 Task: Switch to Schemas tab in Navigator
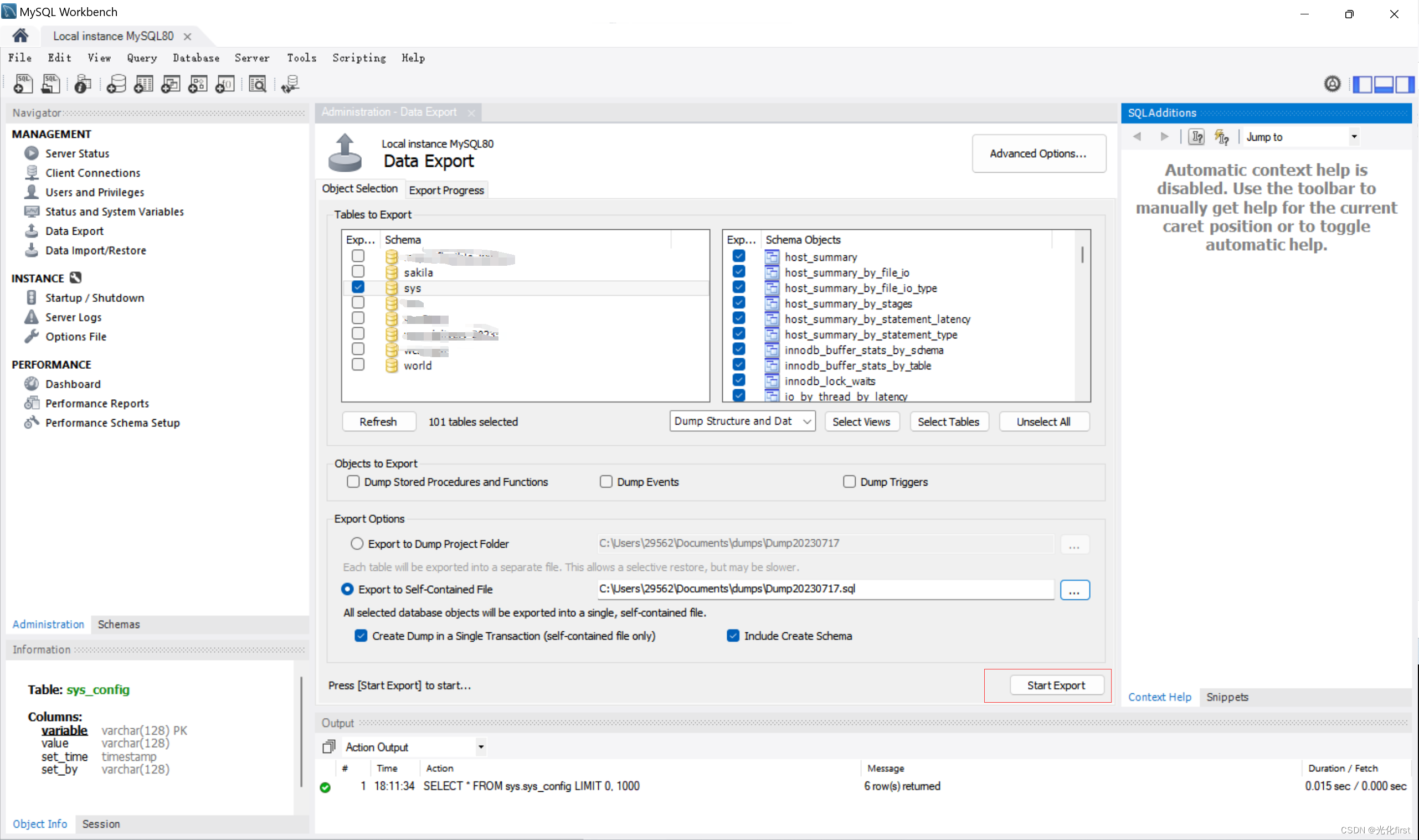tap(119, 624)
